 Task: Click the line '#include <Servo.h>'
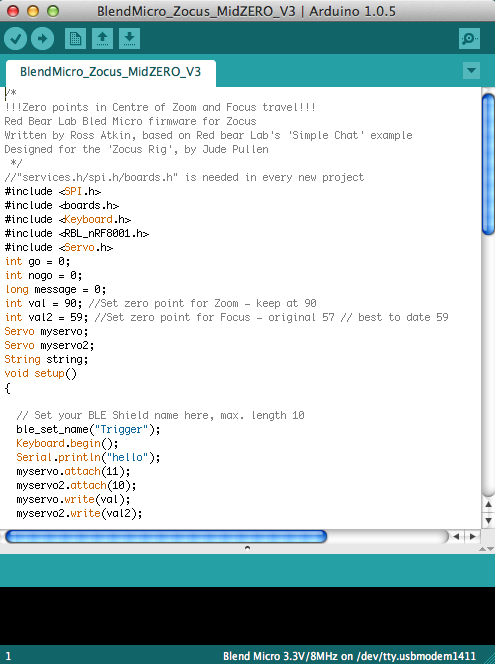[59, 247]
